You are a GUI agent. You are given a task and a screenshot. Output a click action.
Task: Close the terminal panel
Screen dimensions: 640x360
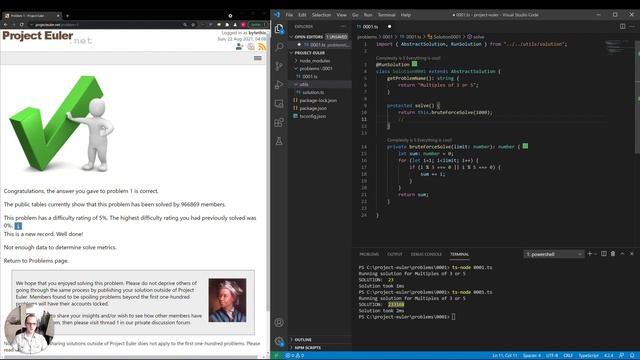632,254
